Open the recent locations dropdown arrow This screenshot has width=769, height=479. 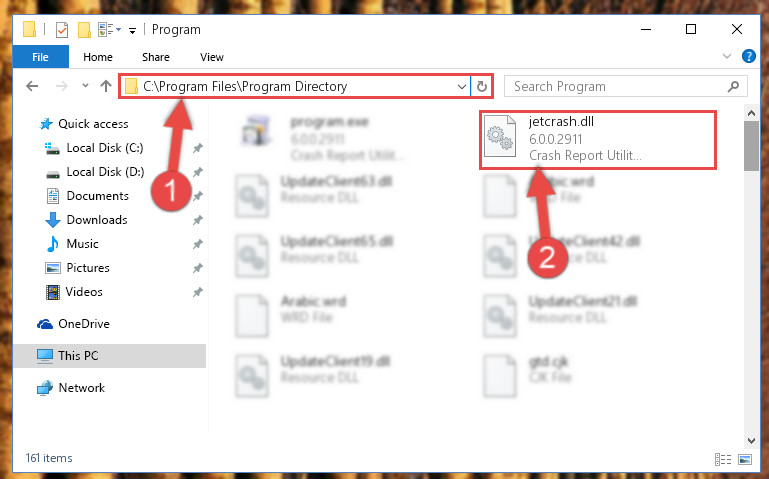[85, 86]
